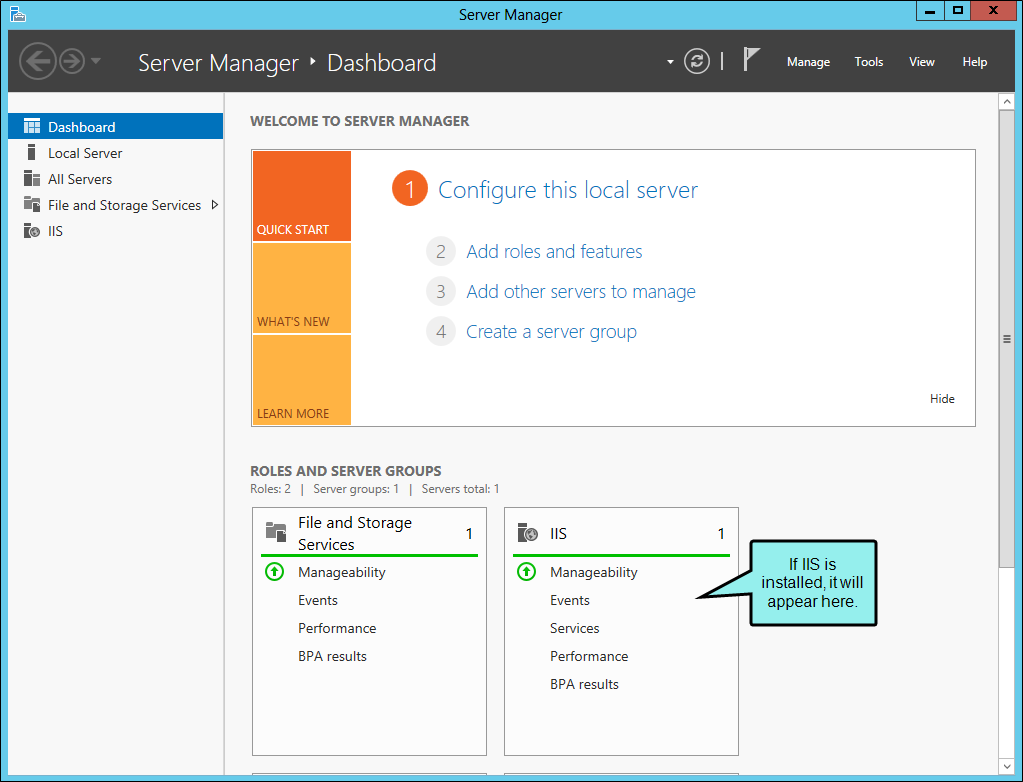
Task: Open Events in the IIS tile
Action: coord(570,601)
